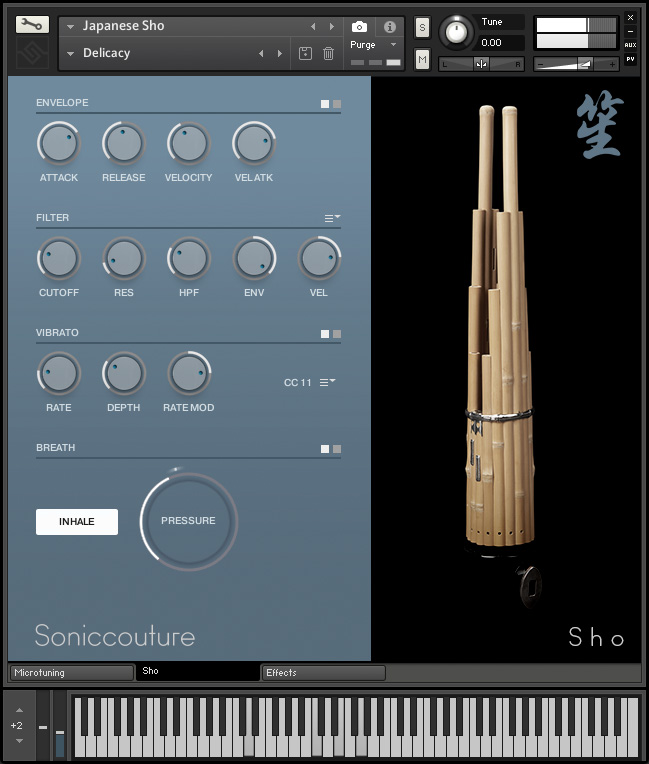The image size is (649, 764).
Task: Click the large PRESSURE breath knob
Action: click(189, 521)
